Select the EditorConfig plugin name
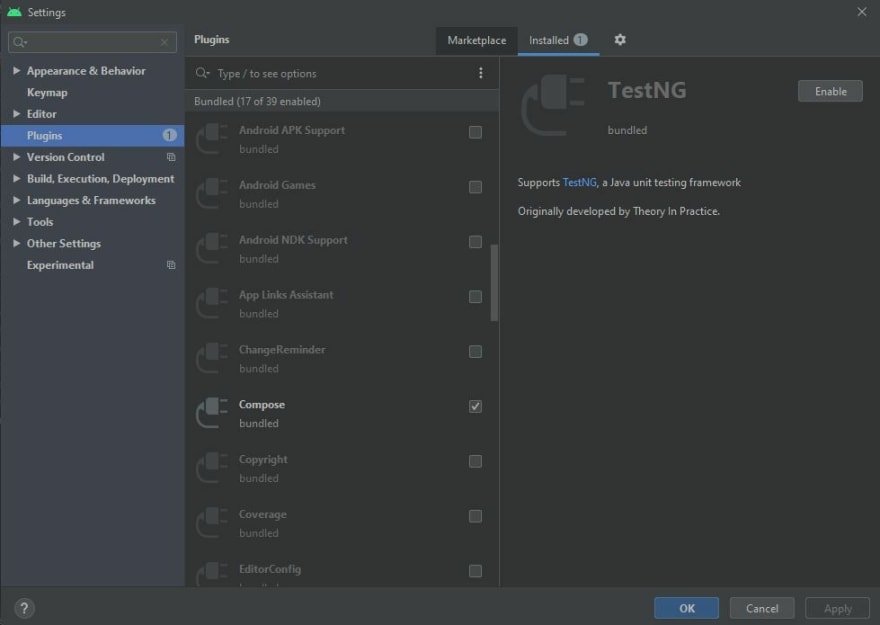The height and width of the screenshot is (625, 880). (270, 569)
